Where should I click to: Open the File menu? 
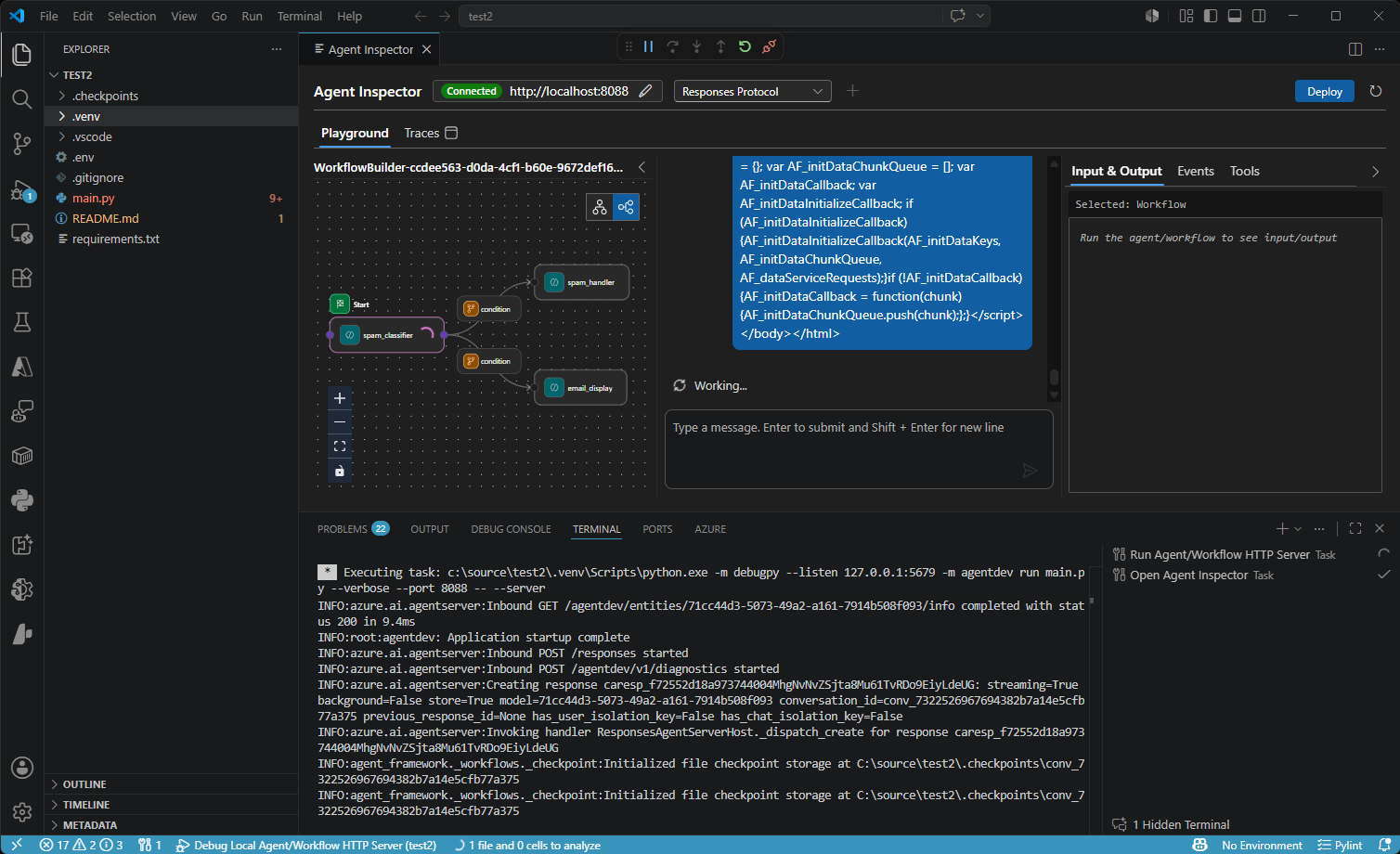pos(49,16)
